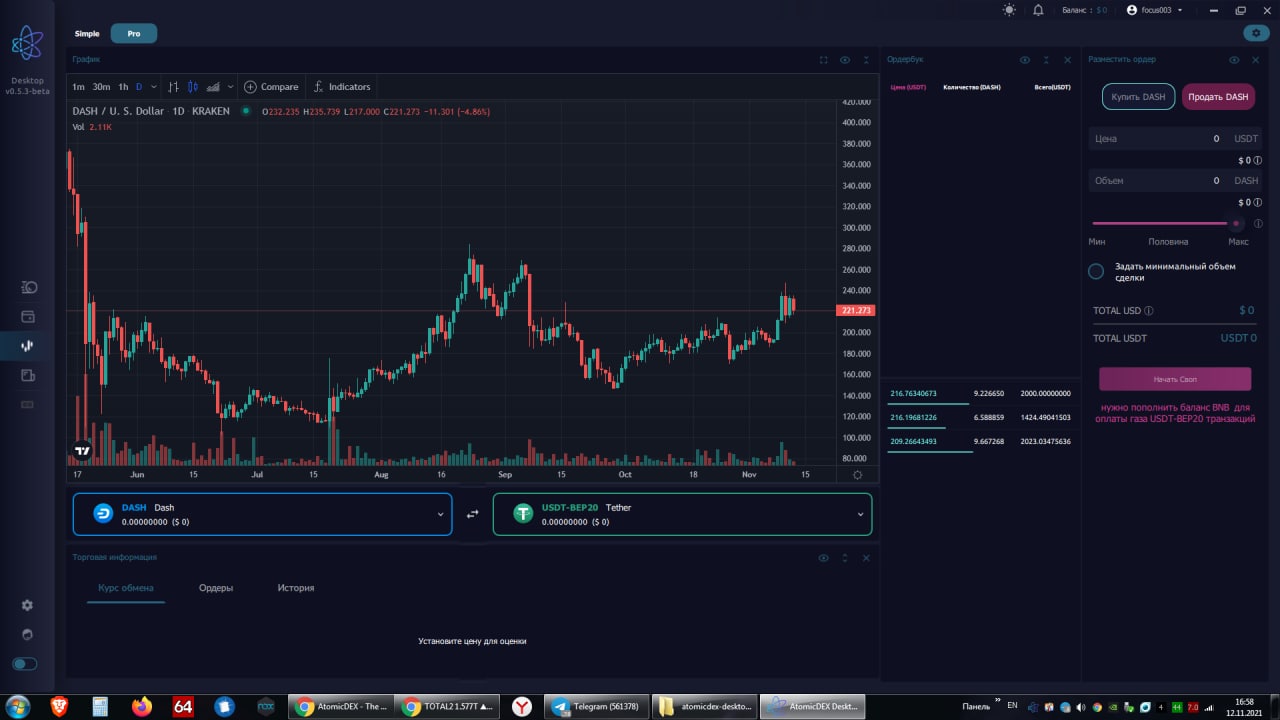Set chart to D timeframe
This screenshot has width=1280, height=720.
(x=139, y=87)
